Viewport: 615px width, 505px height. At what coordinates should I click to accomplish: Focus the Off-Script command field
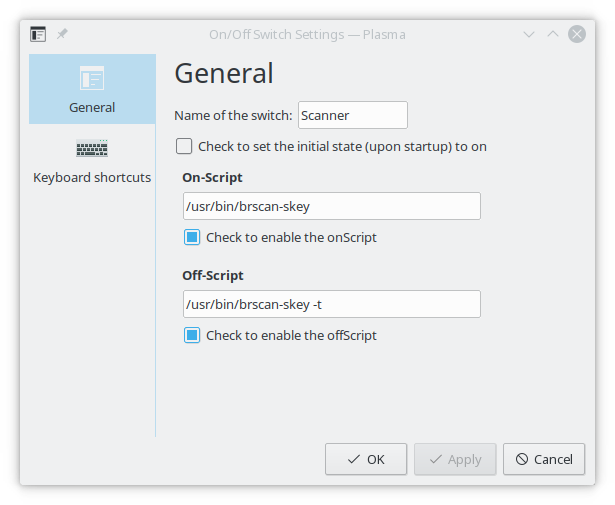(x=331, y=304)
